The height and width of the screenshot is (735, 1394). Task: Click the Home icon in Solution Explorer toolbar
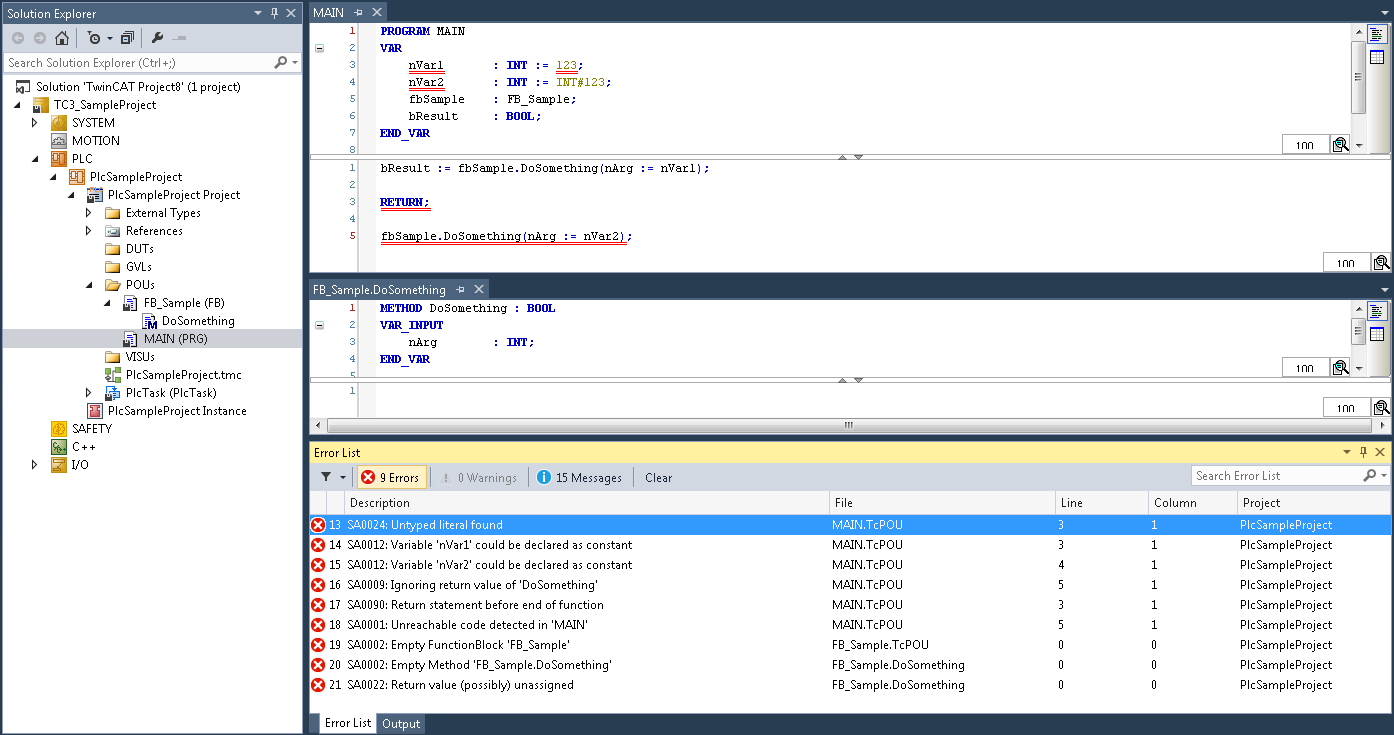(62, 38)
